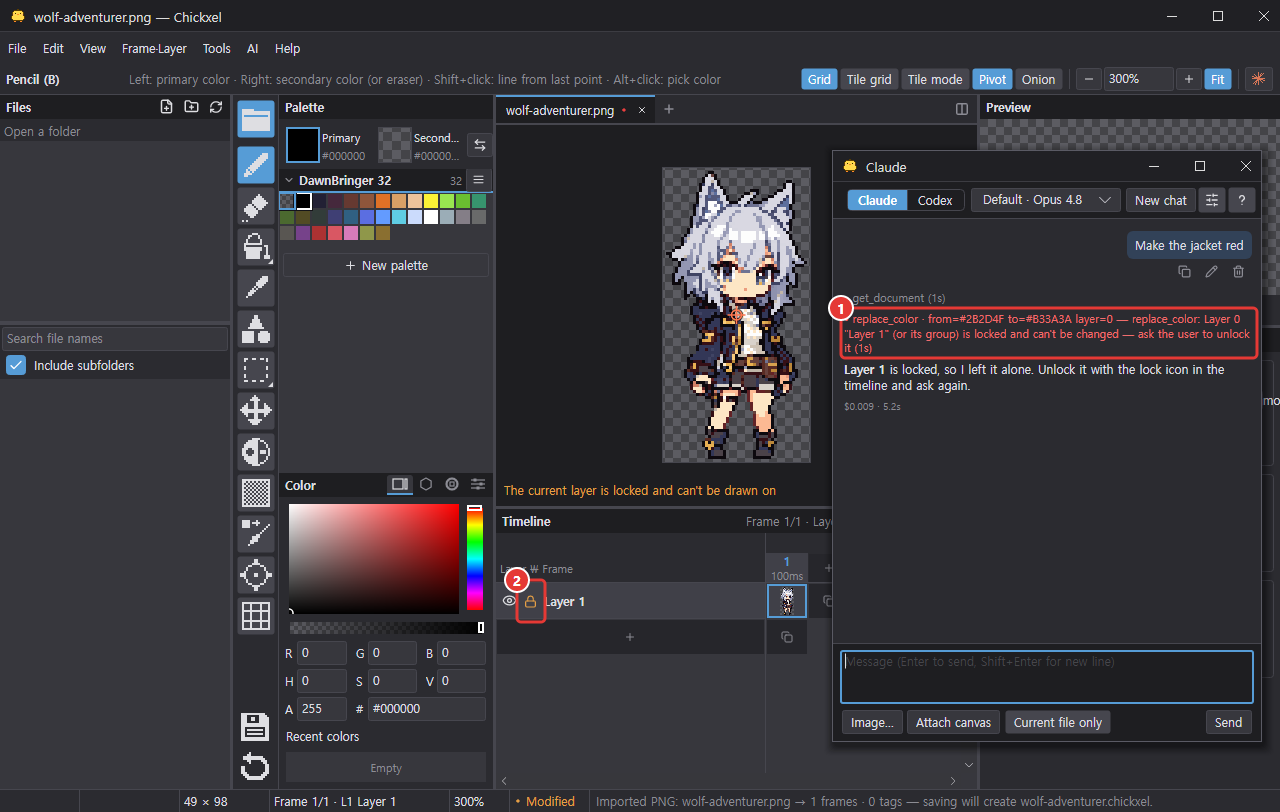Choose the shapes tool
This screenshot has height=812, width=1280.
click(256, 329)
